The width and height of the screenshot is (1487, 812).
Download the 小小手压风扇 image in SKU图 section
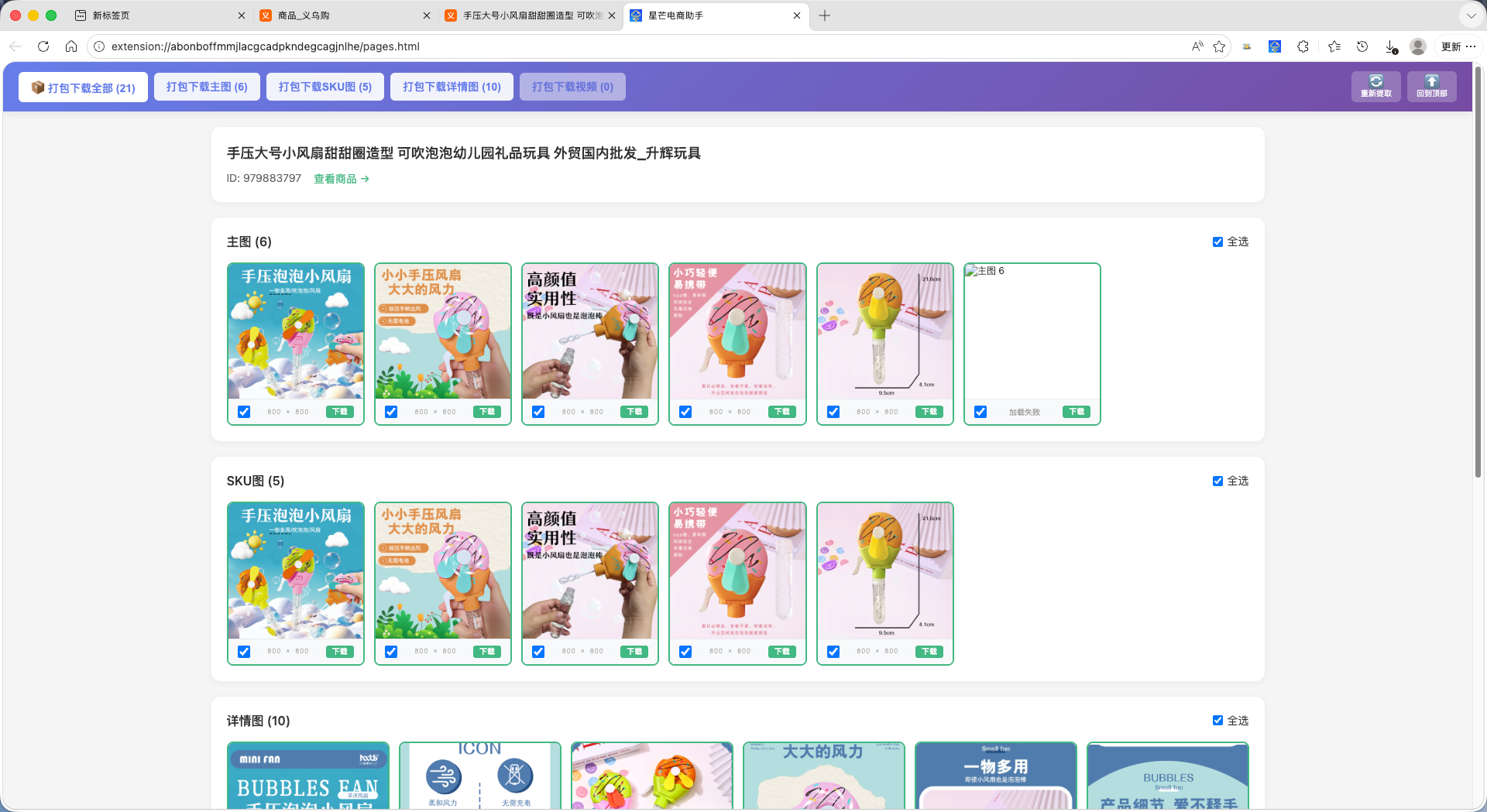[x=487, y=652]
